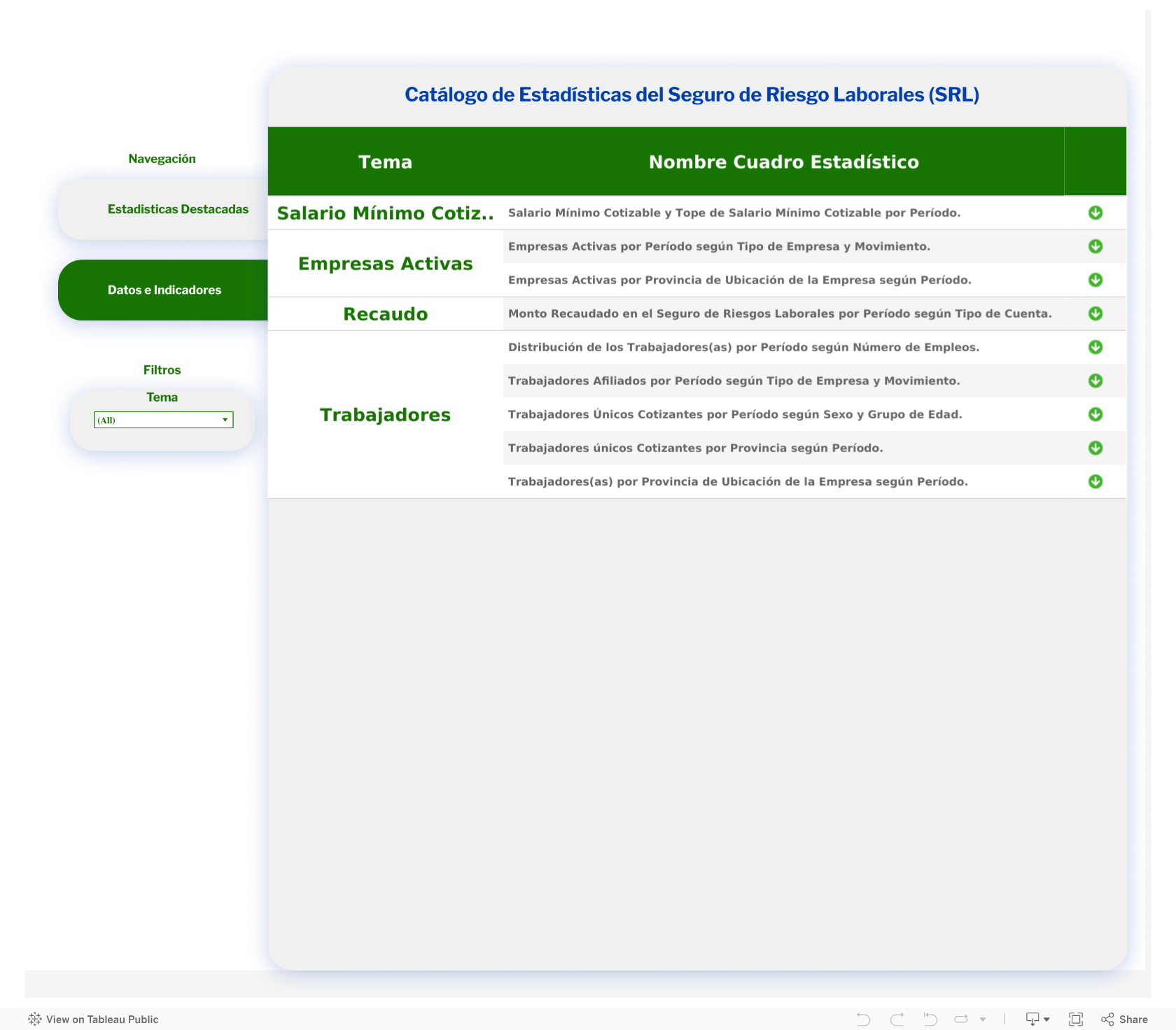Enter full screen mode
This screenshot has width=1176, height=1030.
(1076, 1019)
